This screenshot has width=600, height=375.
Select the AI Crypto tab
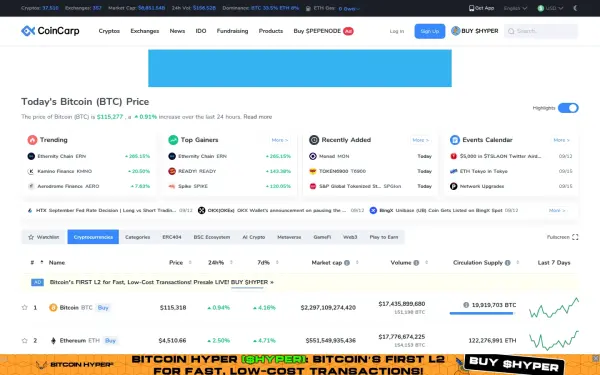coord(254,237)
